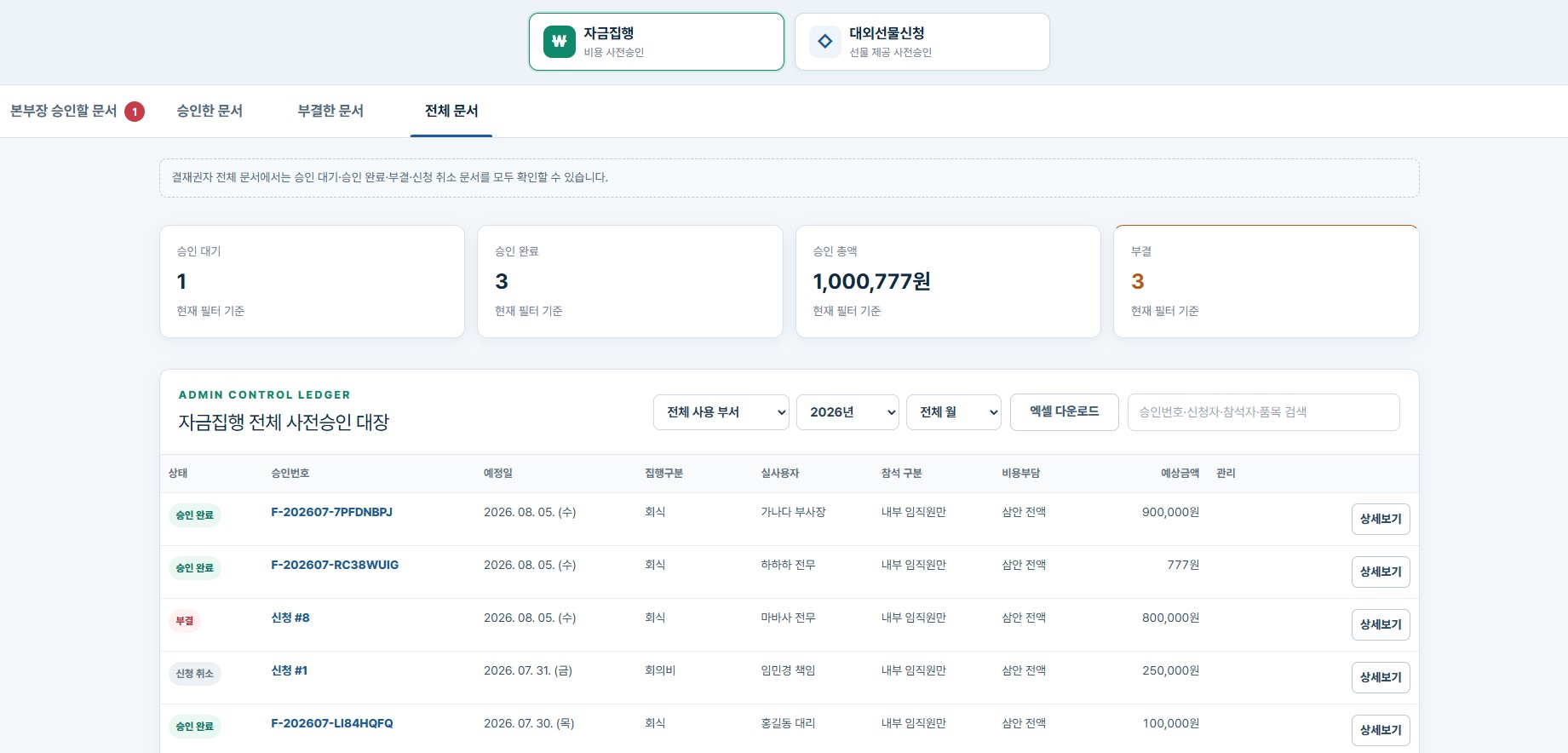
Task: Click the 부결 summary card
Action: click(x=1266, y=281)
